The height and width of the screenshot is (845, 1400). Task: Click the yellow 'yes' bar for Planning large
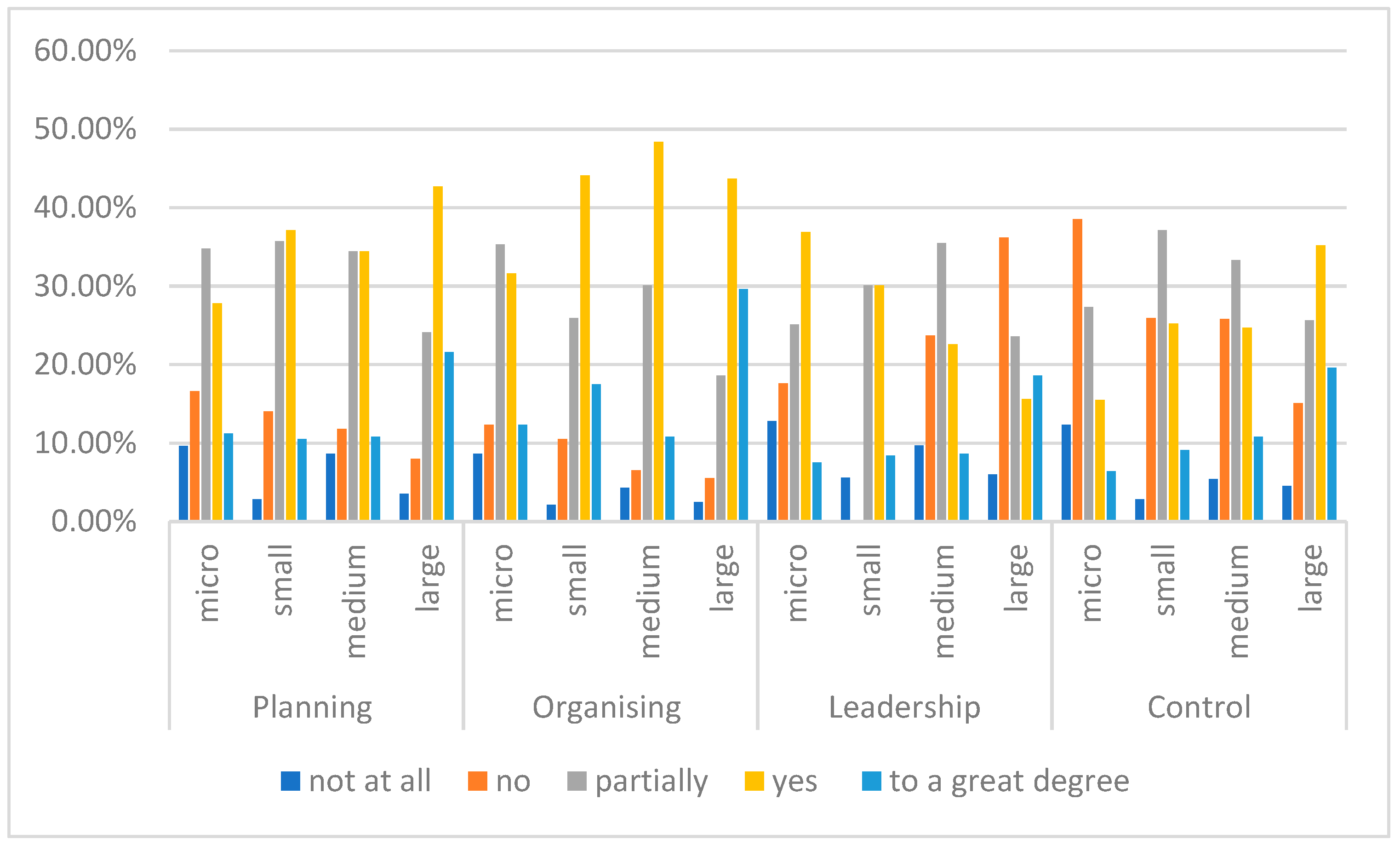pyautogui.click(x=438, y=352)
